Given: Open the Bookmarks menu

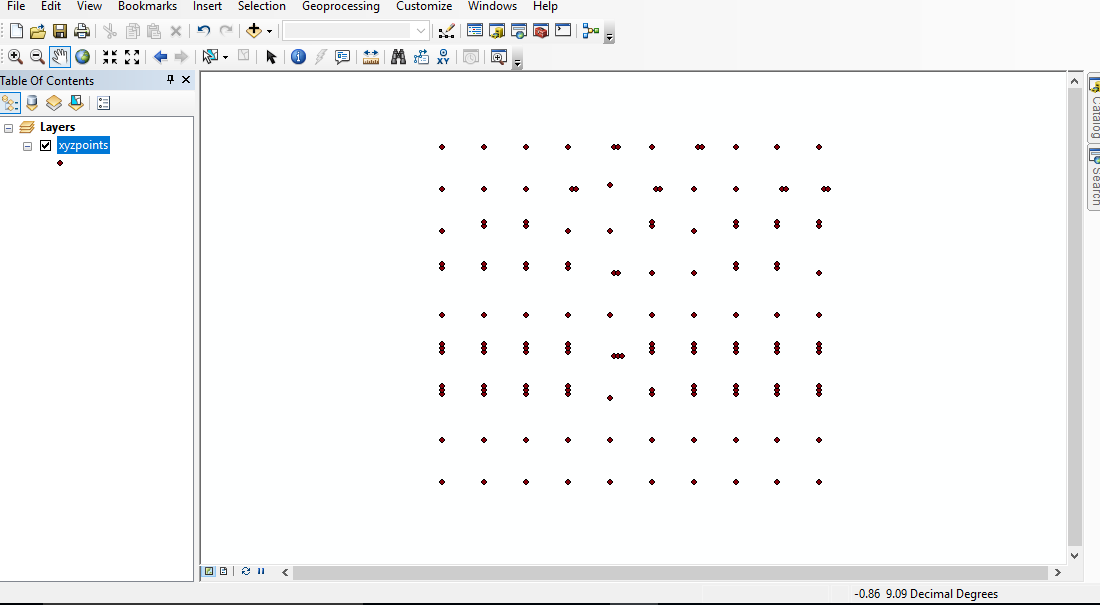Looking at the screenshot, I should tap(147, 6).
